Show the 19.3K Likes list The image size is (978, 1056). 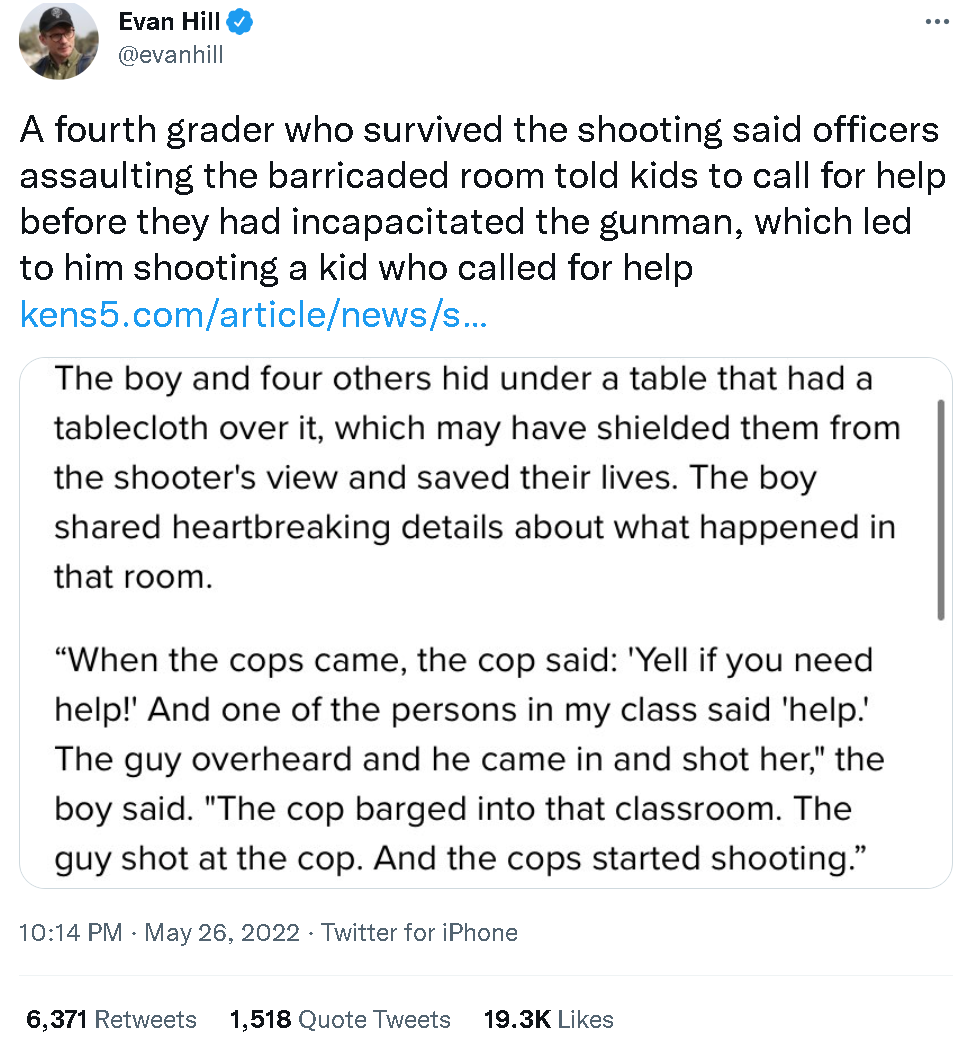(x=548, y=1020)
